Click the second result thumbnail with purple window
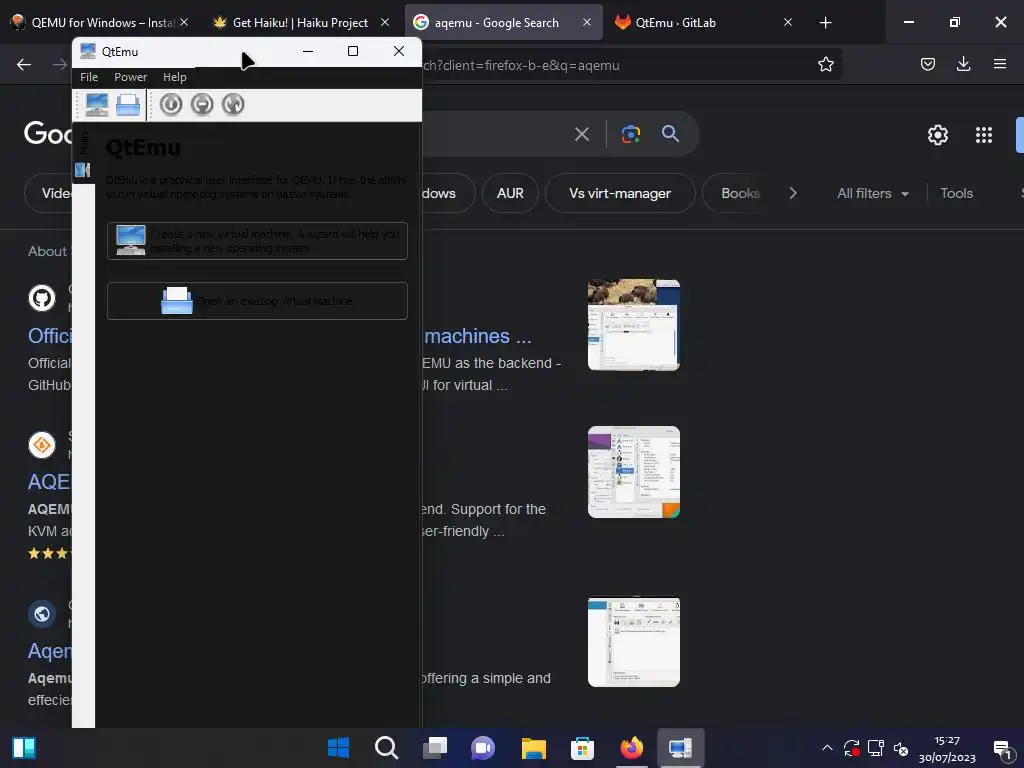1024x768 pixels. 633,472
